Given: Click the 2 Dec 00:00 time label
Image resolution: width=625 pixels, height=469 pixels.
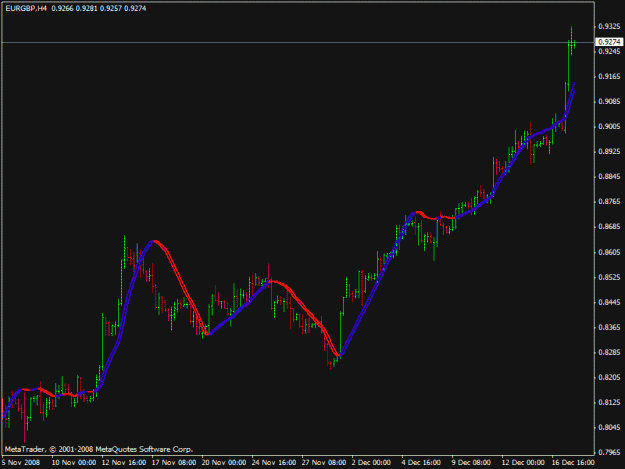Looking at the screenshot, I should [x=371, y=463].
